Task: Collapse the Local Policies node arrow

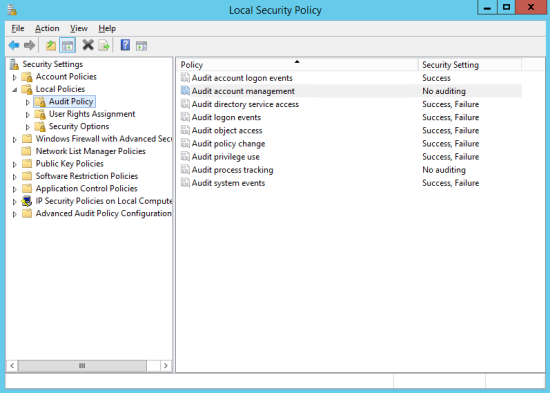Action: click(x=15, y=90)
